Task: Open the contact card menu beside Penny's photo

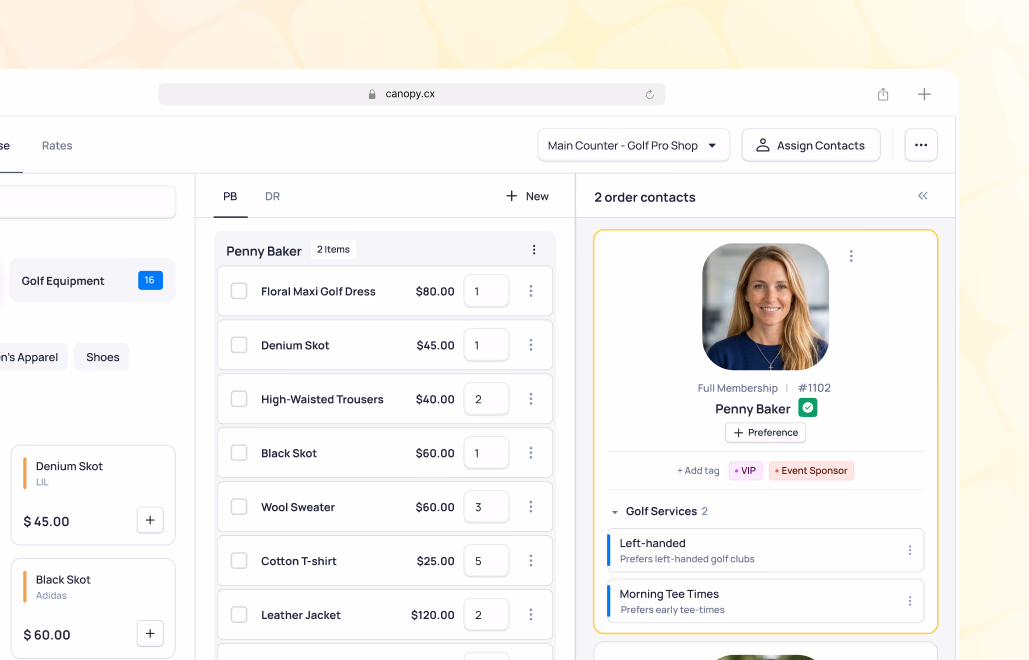Action: [851, 256]
